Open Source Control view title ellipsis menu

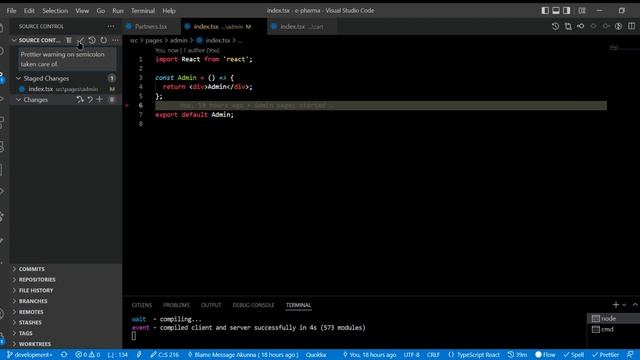pyautogui.click(x=111, y=27)
